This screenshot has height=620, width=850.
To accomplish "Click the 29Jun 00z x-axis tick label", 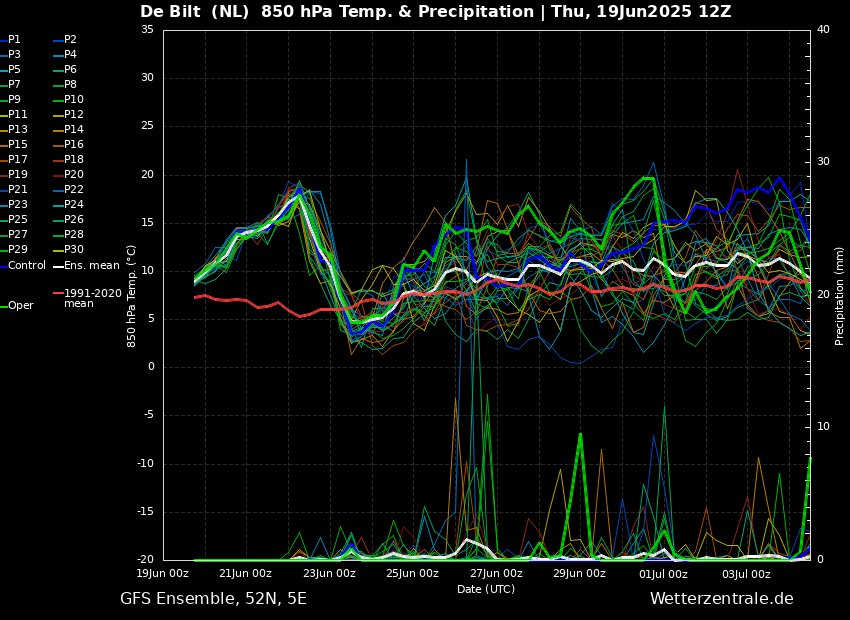I will click(x=579, y=573).
